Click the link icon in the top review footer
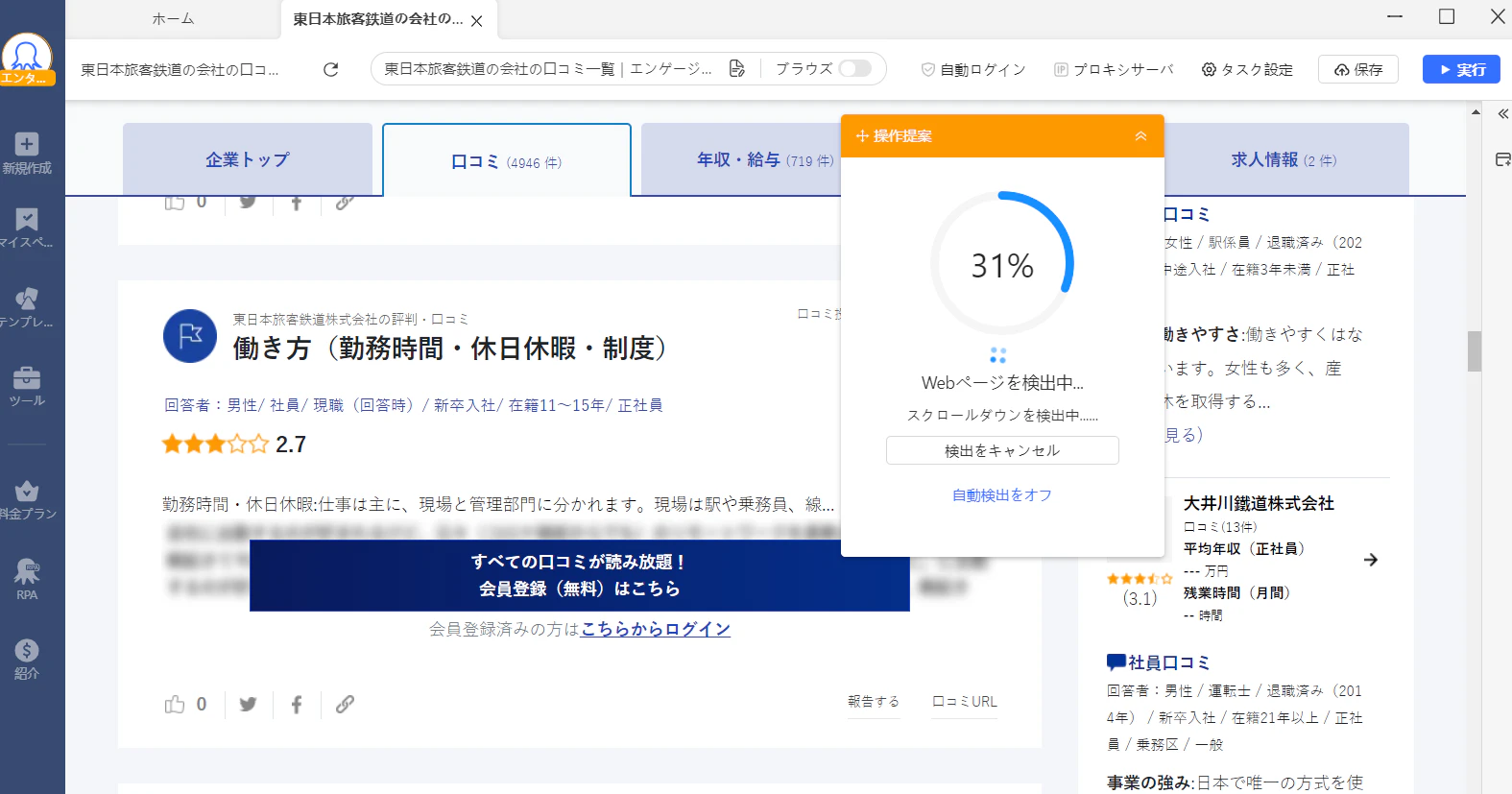This screenshot has width=1512, height=794. tap(345, 202)
